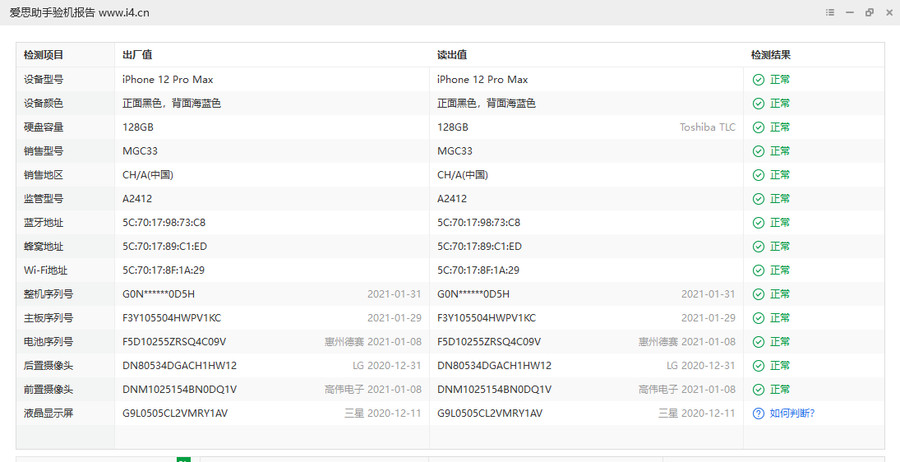900x462 pixels.
Task: Click the factory 128GB capacity value
Action: (138, 127)
